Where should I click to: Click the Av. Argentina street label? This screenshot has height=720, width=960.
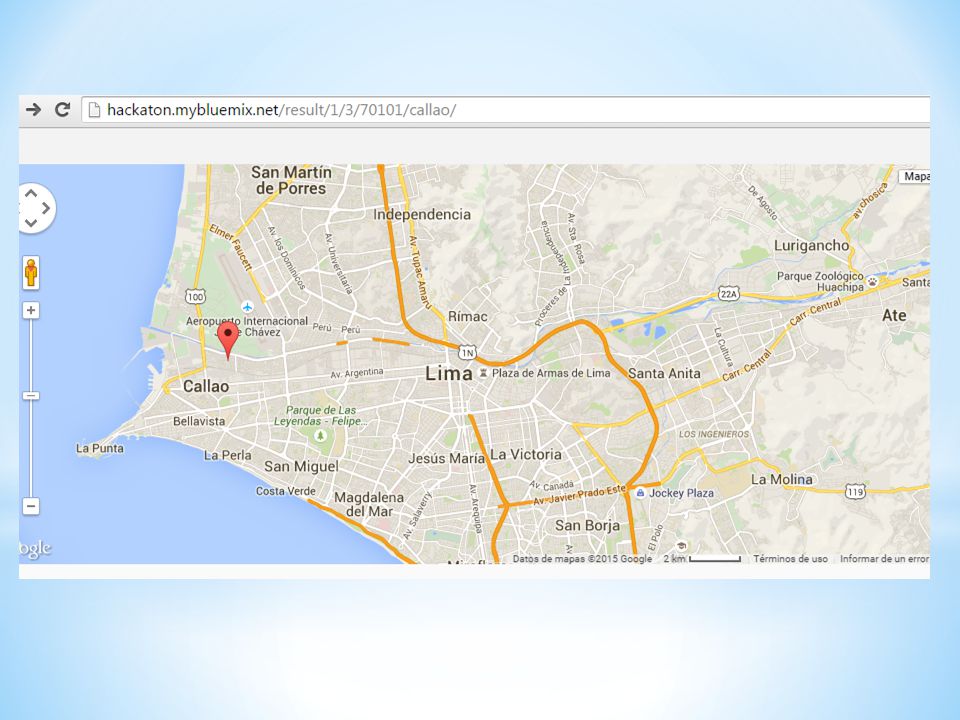click(357, 373)
